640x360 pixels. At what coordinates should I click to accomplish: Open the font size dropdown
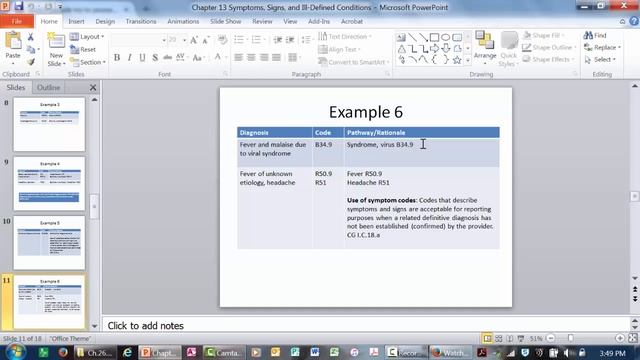[184, 40]
